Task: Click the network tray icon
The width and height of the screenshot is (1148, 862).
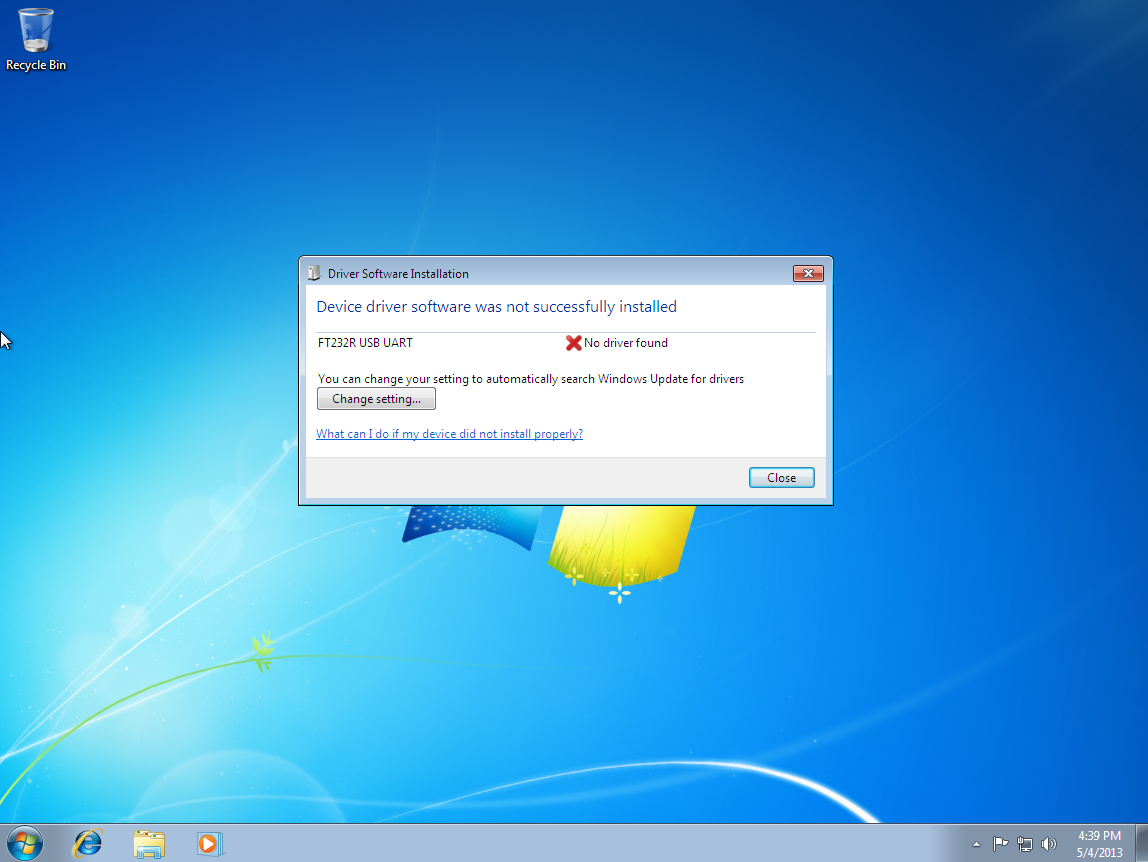Action: [1025, 844]
